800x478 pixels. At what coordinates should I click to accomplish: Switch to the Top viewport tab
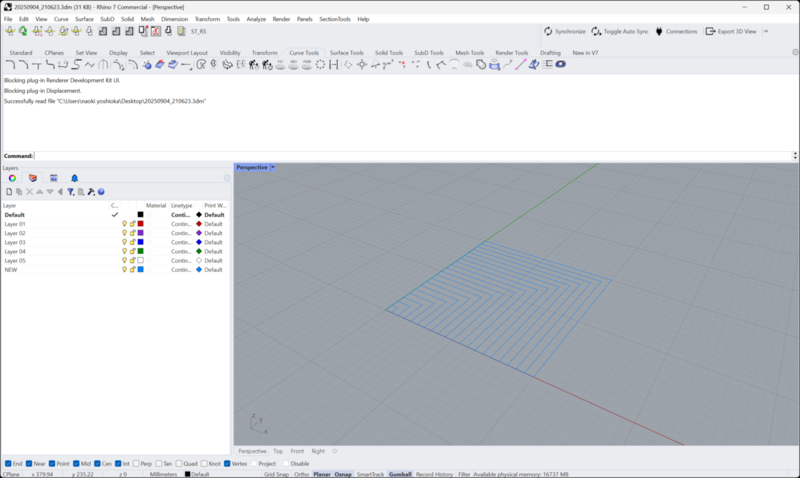point(278,451)
